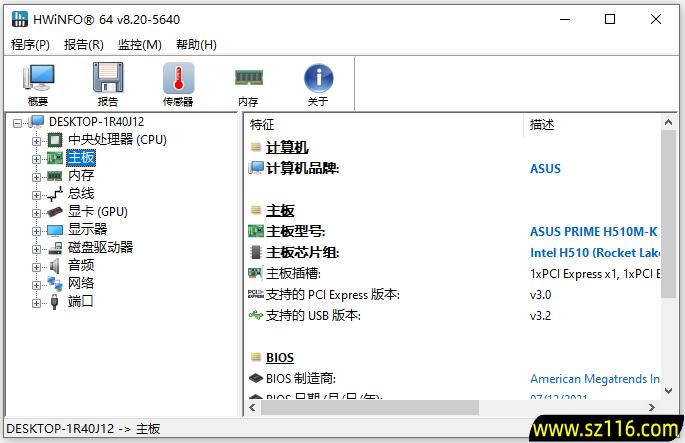Expand the 显示器 tree node
Screen dimensions: 685x443
coord(36,231)
